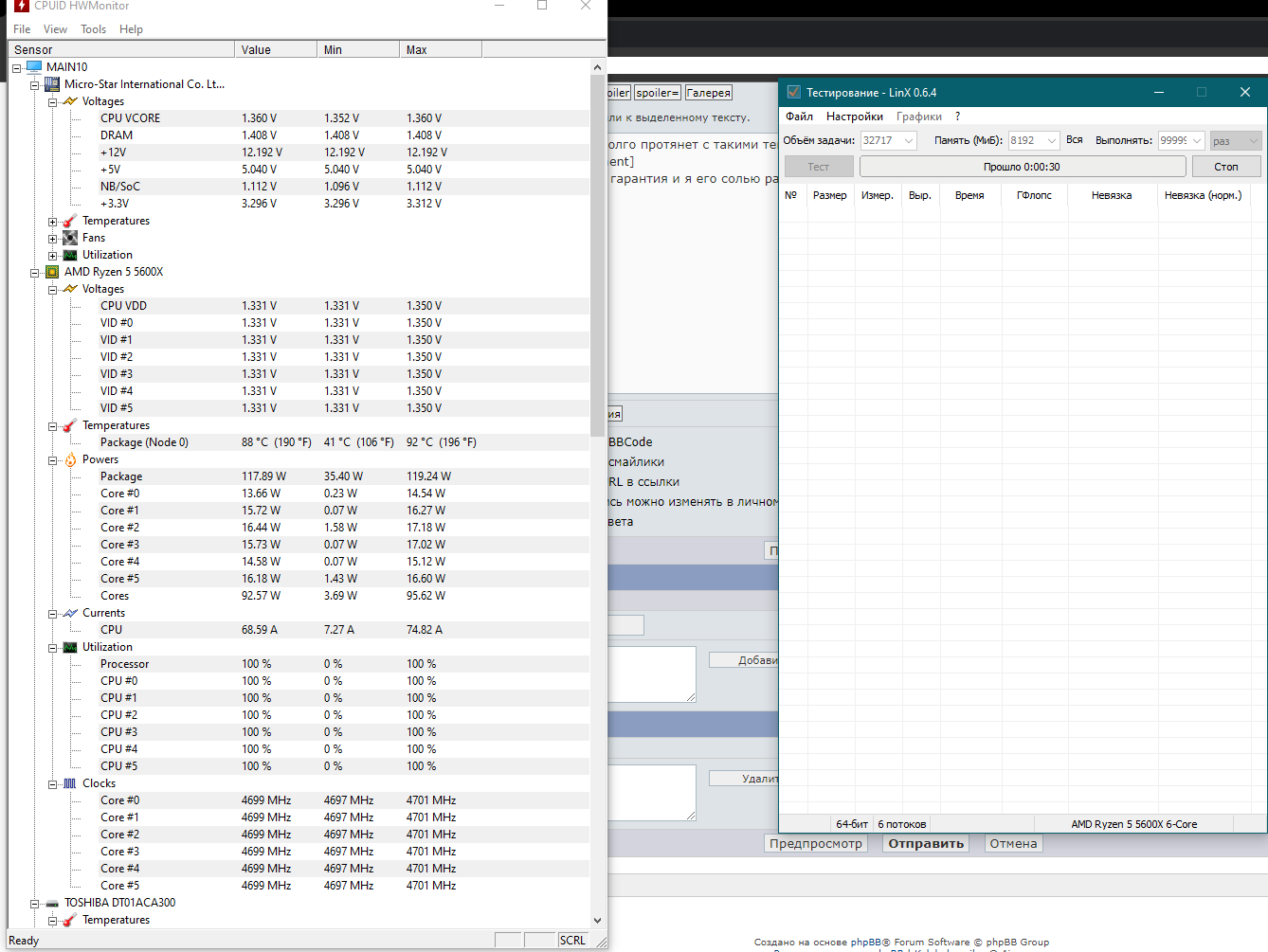Collapse the Powers section

[x=53, y=460]
